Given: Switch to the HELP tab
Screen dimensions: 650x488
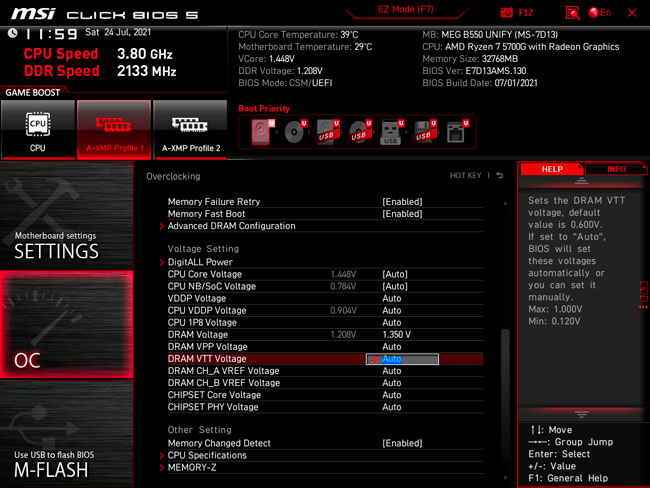Looking at the screenshot, I should [552, 169].
